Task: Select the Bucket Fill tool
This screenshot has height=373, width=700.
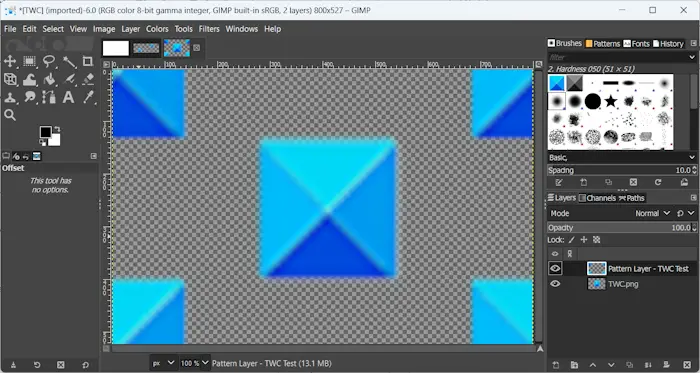Action: [49, 79]
